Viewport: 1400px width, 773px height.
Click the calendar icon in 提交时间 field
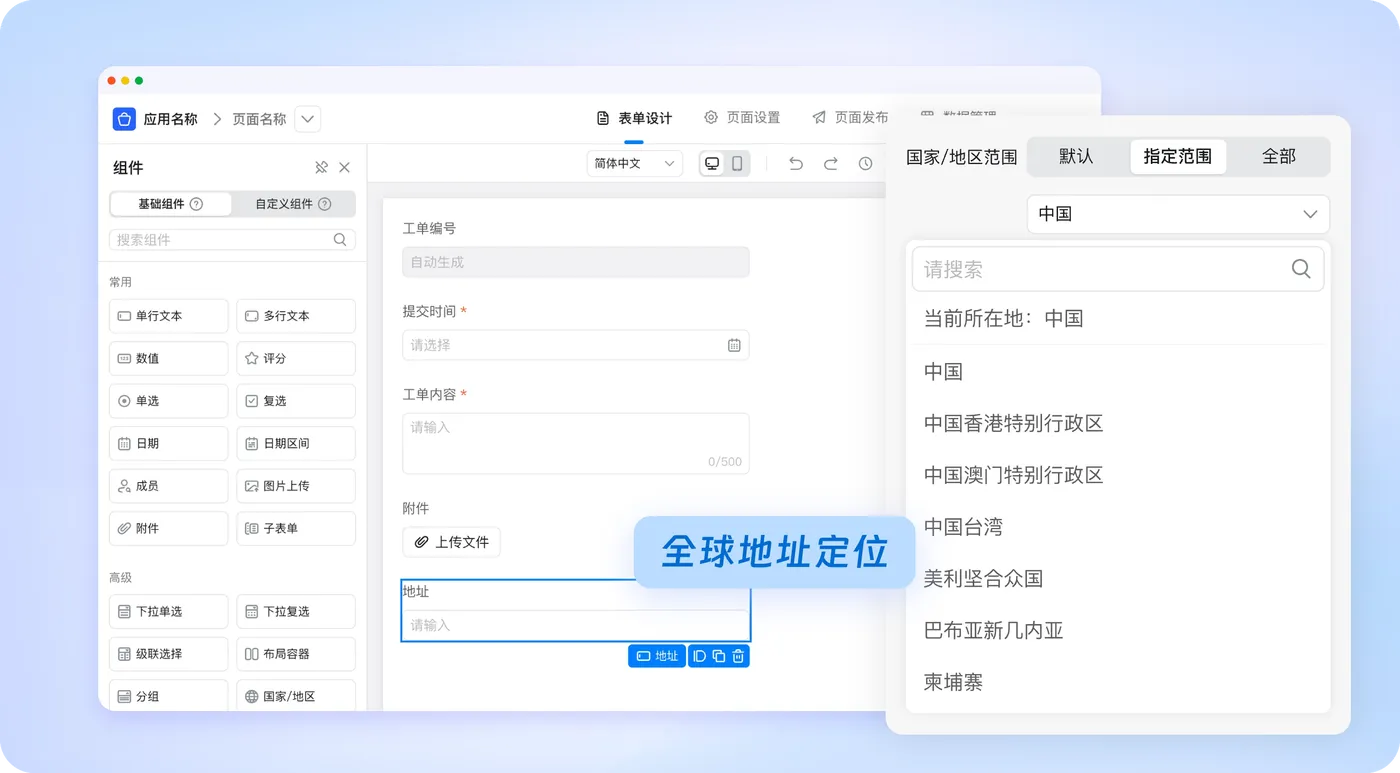pyautogui.click(x=734, y=345)
